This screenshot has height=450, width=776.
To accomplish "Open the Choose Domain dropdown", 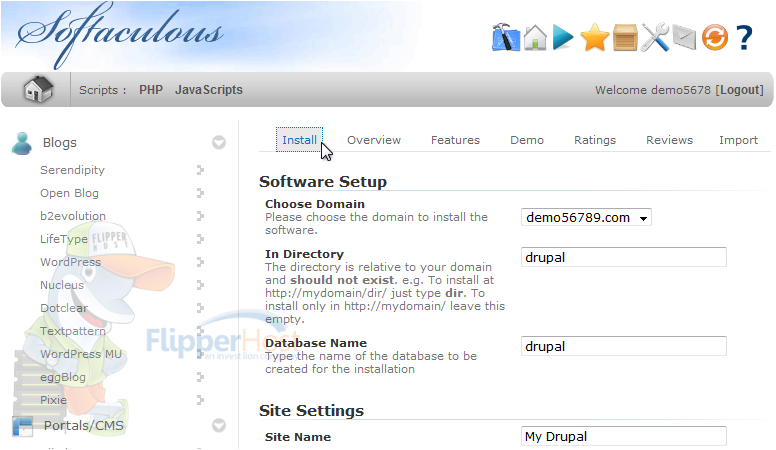I will tap(586, 217).
